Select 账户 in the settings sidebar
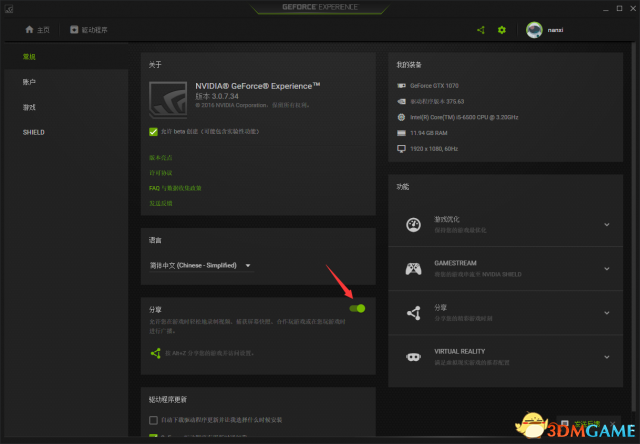The width and height of the screenshot is (640, 444). pyautogui.click(x=67, y=82)
